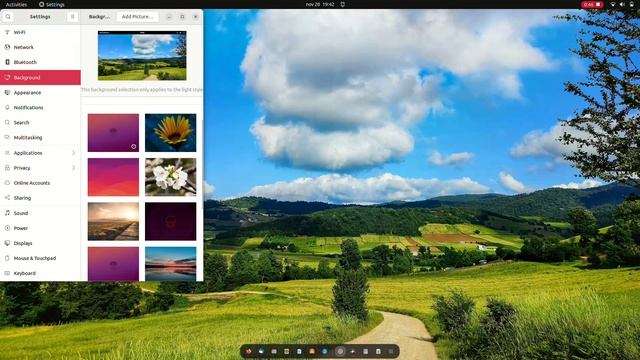Expand the Applications chevron arrow
The width and height of the screenshot is (640, 360).
tap(73, 153)
